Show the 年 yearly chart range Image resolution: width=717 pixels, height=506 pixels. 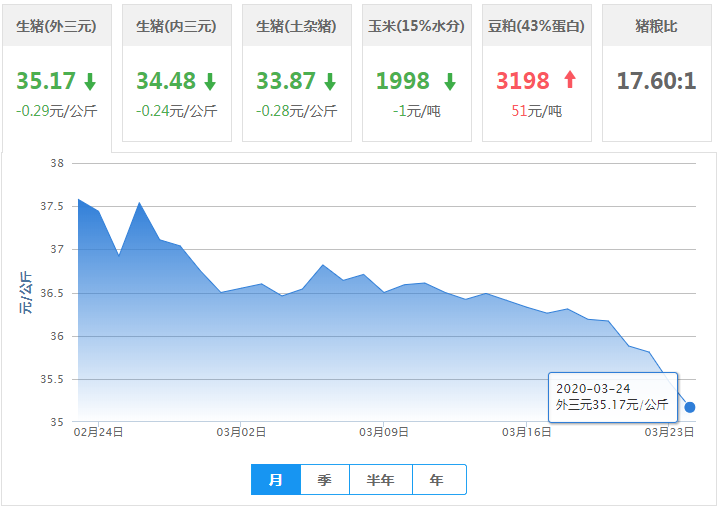[x=437, y=480]
